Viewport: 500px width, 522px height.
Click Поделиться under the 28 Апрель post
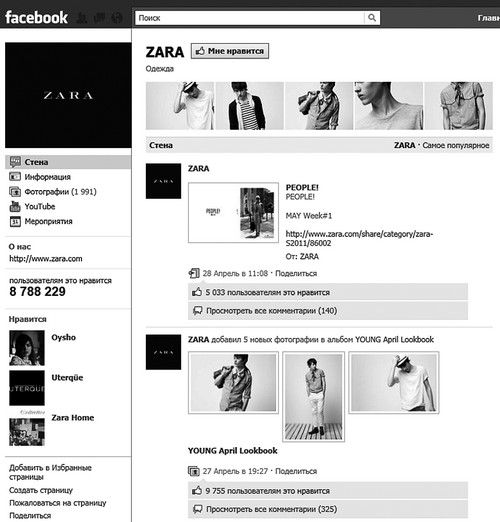(296, 273)
